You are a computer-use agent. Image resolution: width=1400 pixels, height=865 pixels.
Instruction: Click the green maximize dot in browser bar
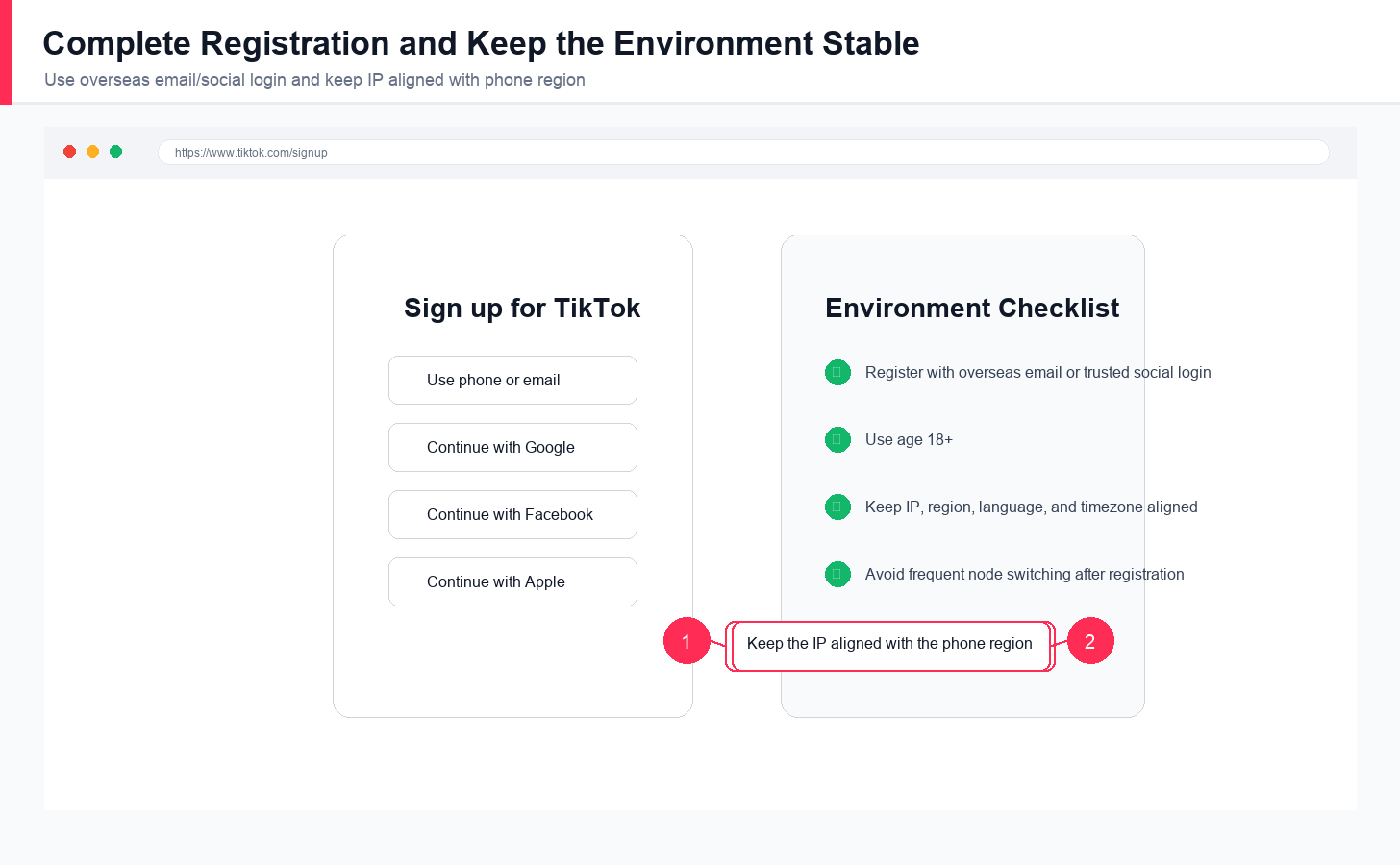pos(115,151)
